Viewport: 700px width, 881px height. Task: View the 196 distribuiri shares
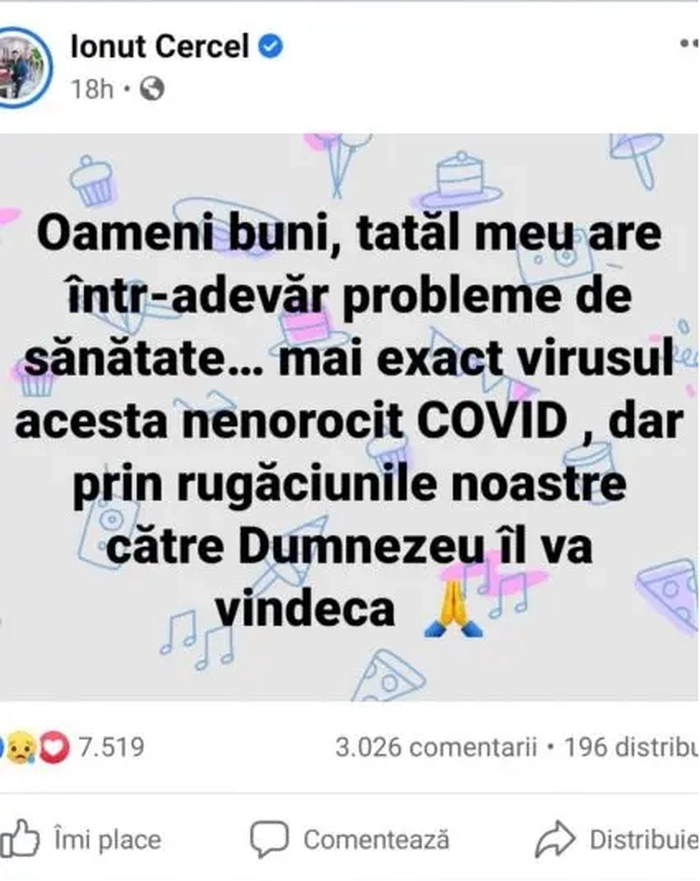coord(632,748)
